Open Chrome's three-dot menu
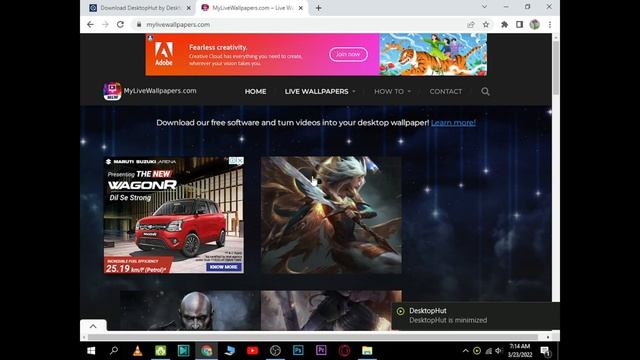 (550, 24)
